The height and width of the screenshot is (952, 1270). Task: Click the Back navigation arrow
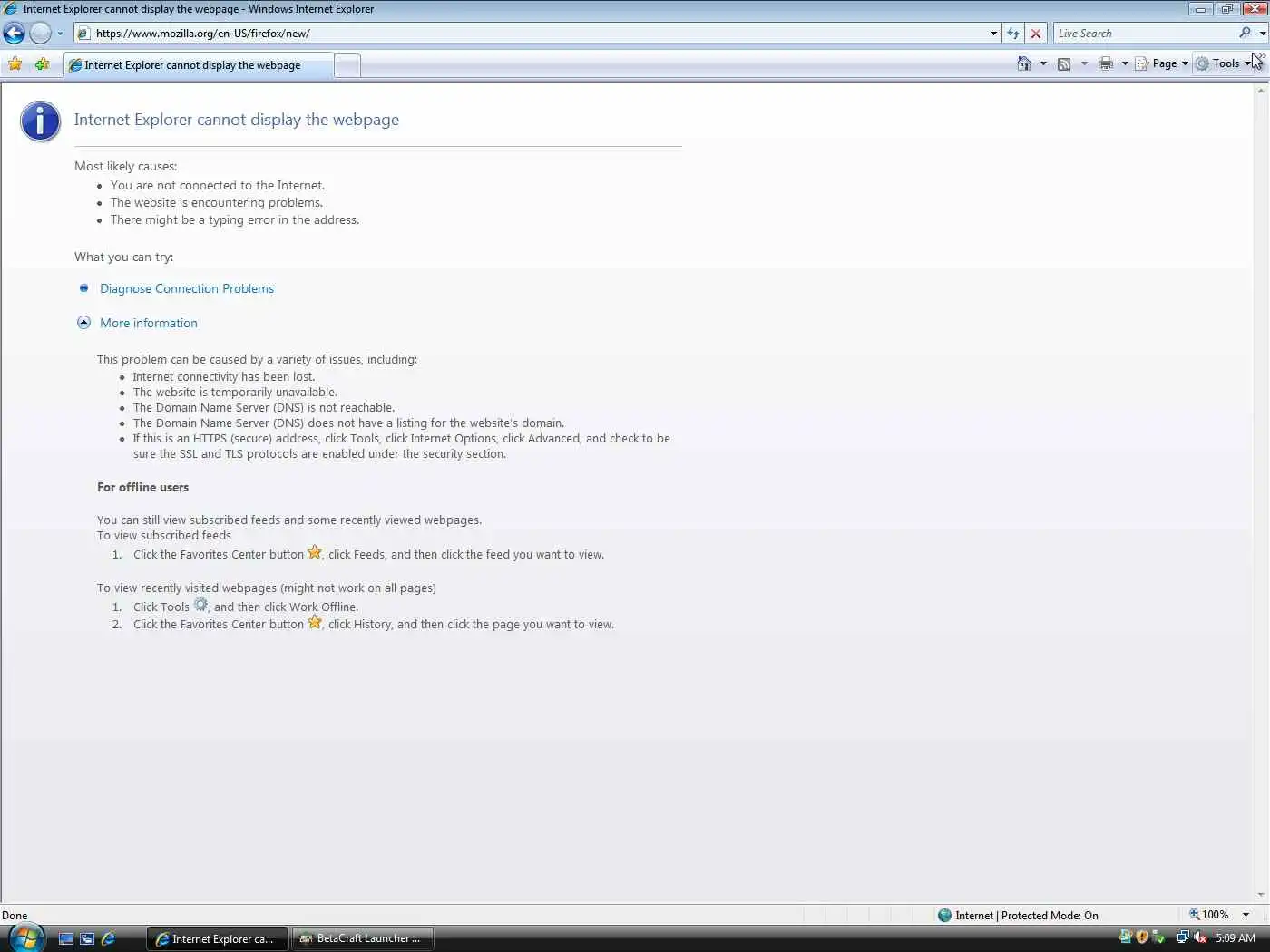coord(14,34)
